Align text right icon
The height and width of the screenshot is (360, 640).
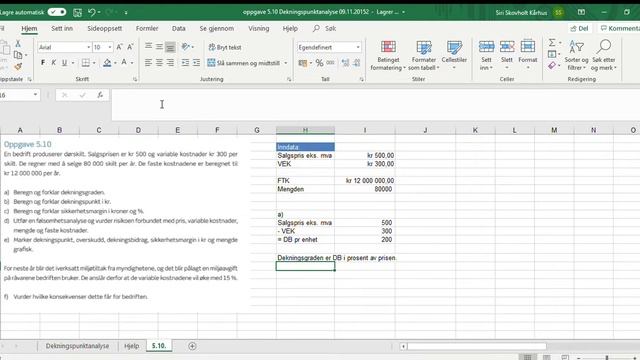[170, 62]
